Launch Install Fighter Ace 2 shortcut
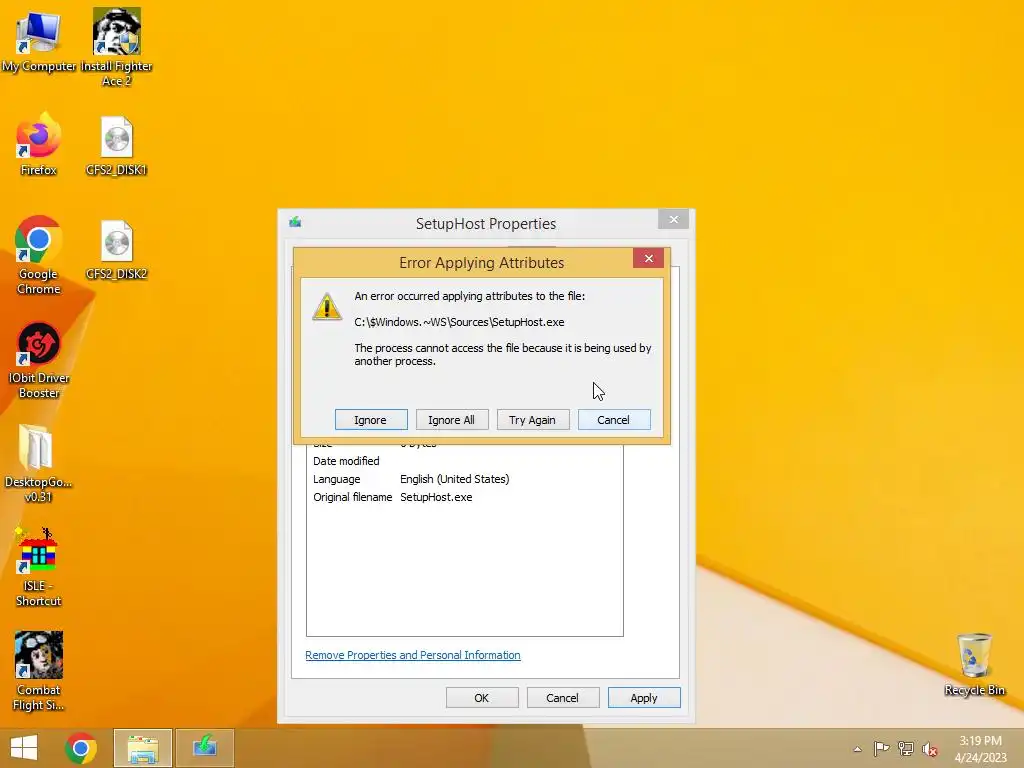This screenshot has height=768, width=1024. [116, 46]
